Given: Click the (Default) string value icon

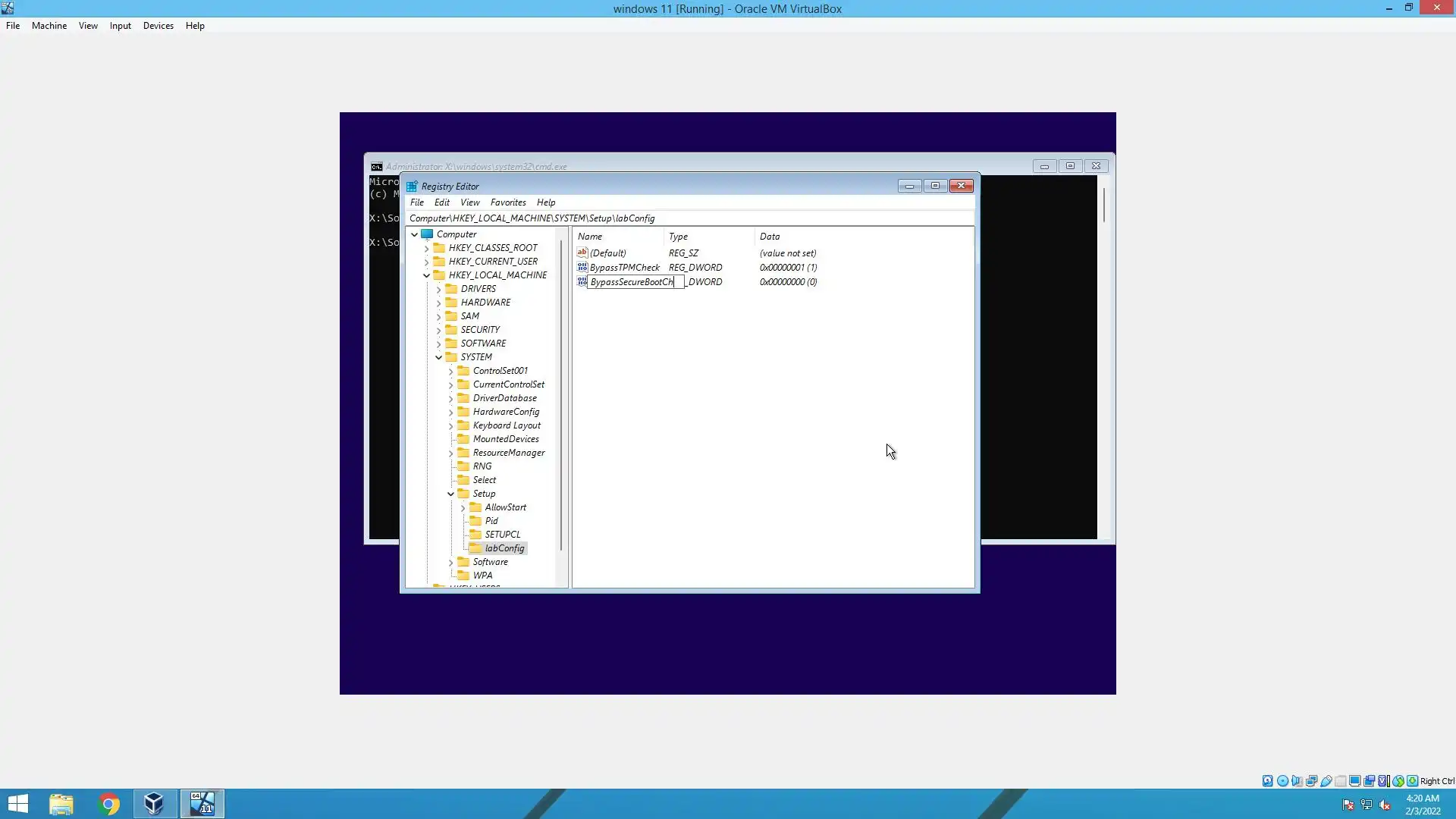Looking at the screenshot, I should tap(582, 253).
